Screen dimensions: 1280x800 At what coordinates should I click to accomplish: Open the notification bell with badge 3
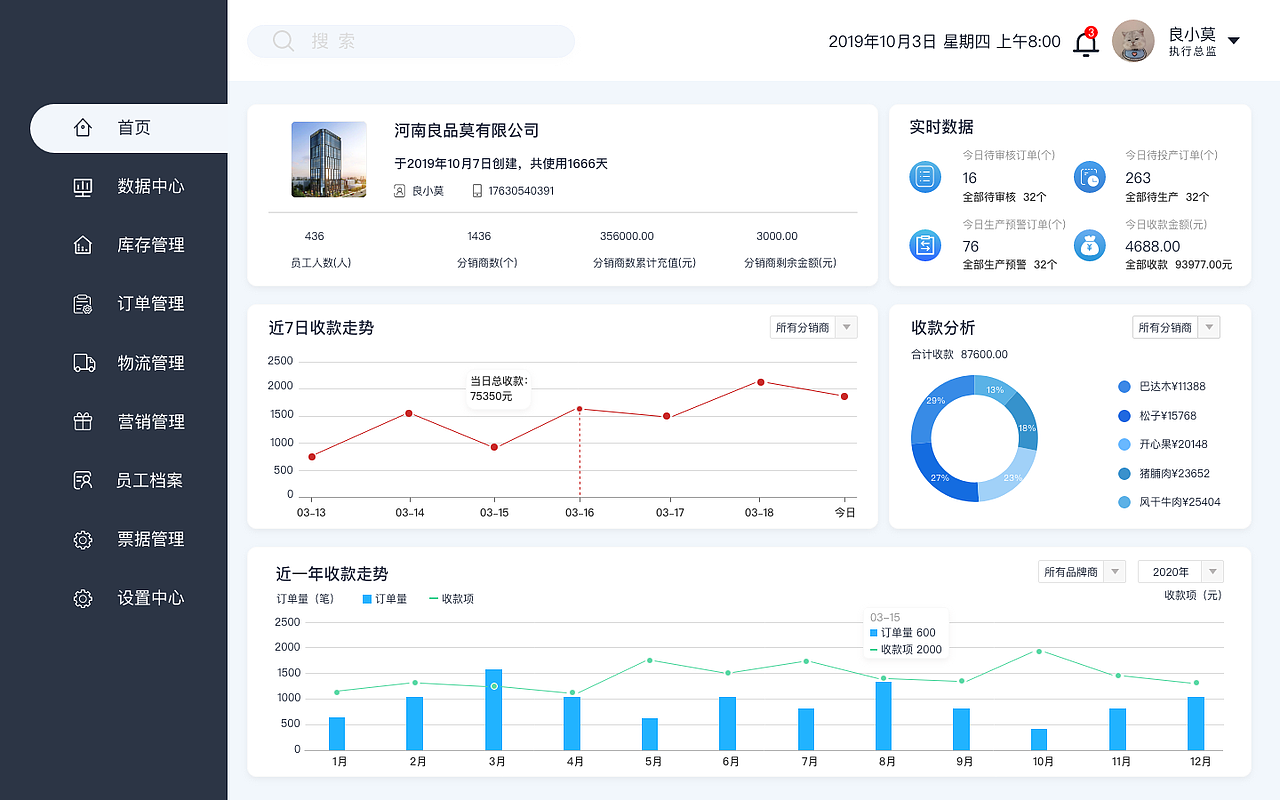[1084, 41]
